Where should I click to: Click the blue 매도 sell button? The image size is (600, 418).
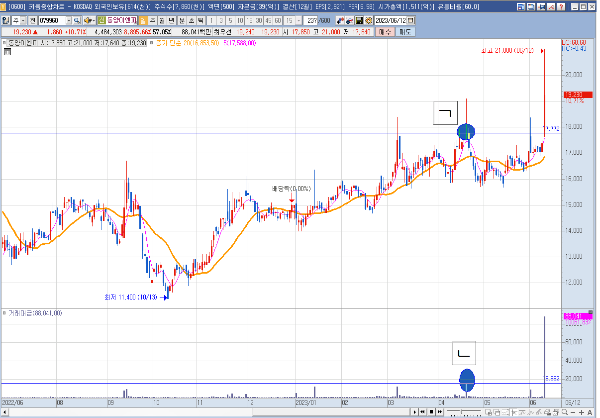click(x=404, y=32)
